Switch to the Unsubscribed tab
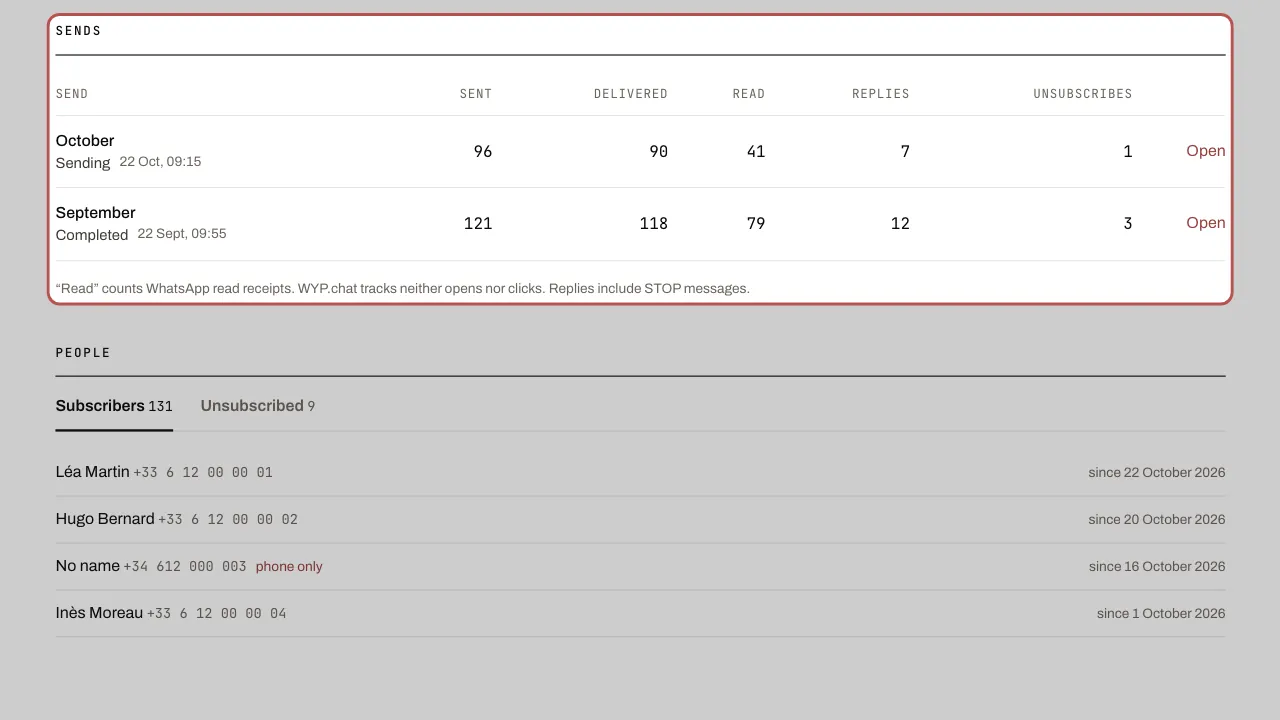The width and height of the screenshot is (1280, 720). click(257, 406)
